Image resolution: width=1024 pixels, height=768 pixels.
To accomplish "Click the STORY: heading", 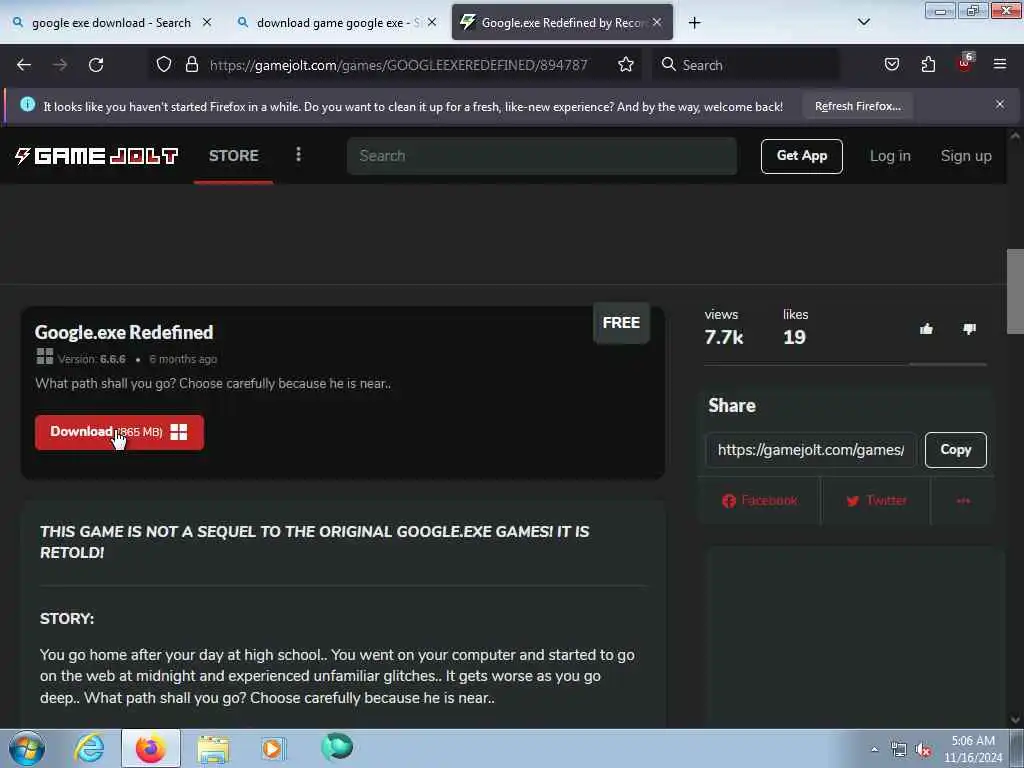I will (67, 618).
